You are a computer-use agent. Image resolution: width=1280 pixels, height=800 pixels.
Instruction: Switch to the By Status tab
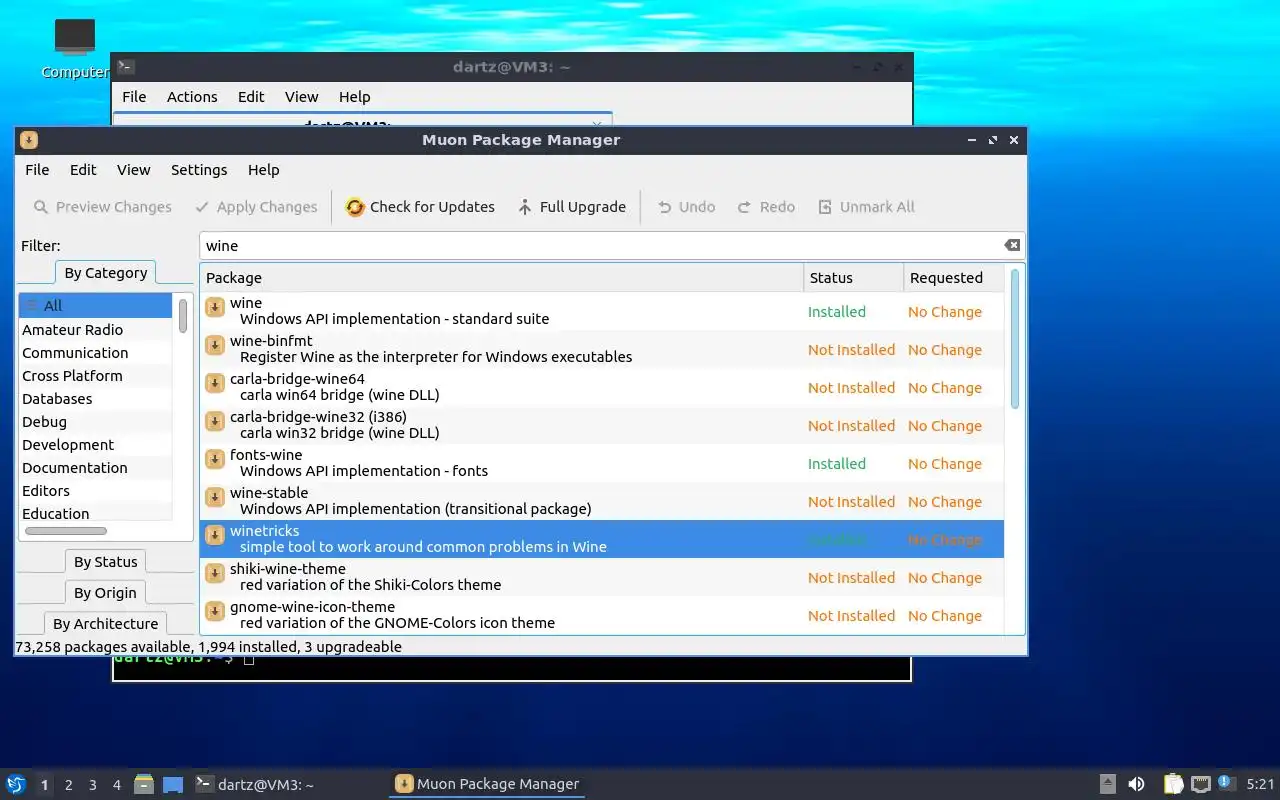click(x=105, y=562)
